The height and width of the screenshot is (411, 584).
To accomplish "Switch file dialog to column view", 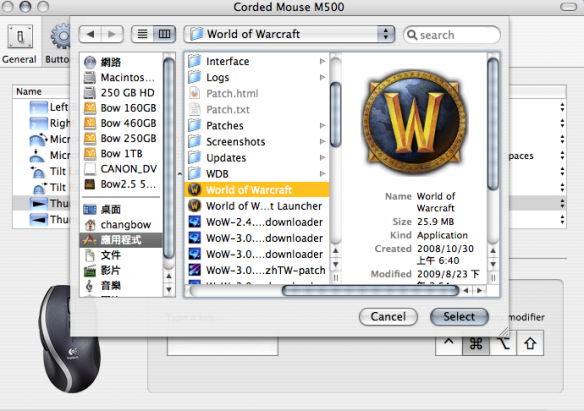I will click(x=164, y=34).
